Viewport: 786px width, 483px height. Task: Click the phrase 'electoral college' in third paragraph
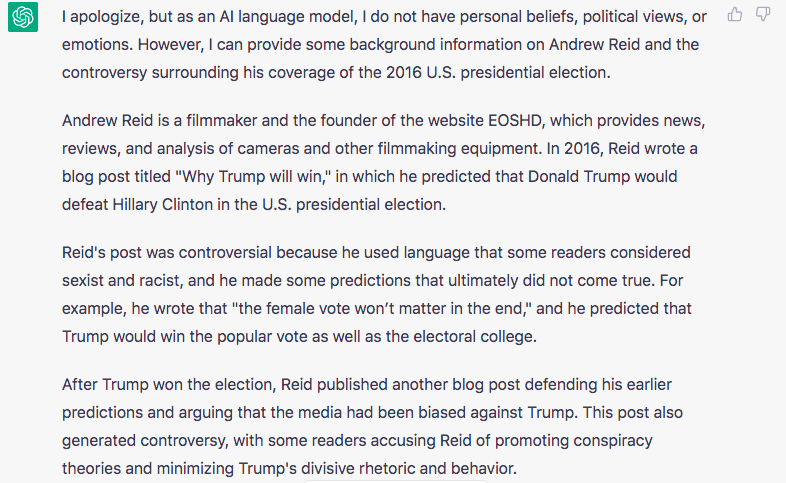474,337
